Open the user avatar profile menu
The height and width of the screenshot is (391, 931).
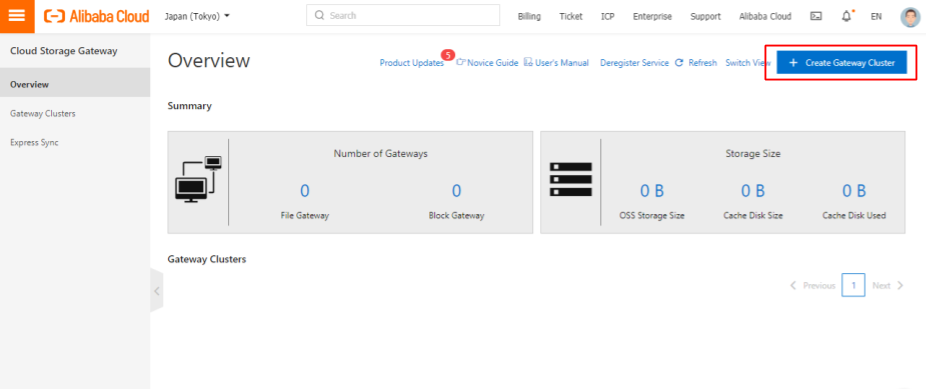[910, 17]
